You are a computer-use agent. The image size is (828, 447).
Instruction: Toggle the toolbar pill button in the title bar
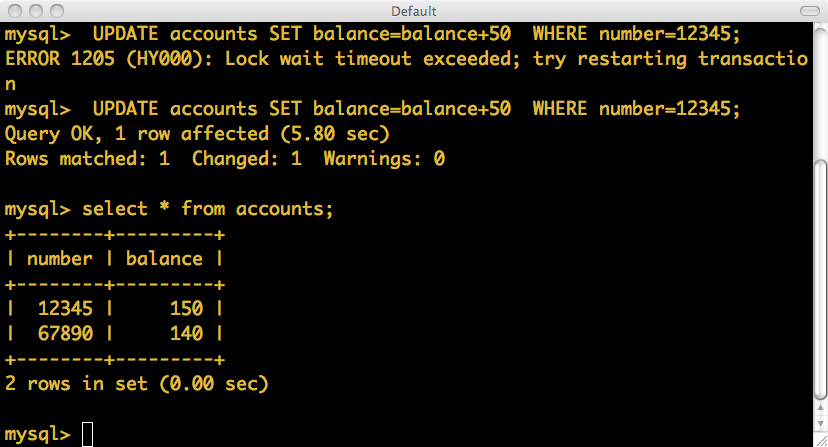[x=810, y=11]
